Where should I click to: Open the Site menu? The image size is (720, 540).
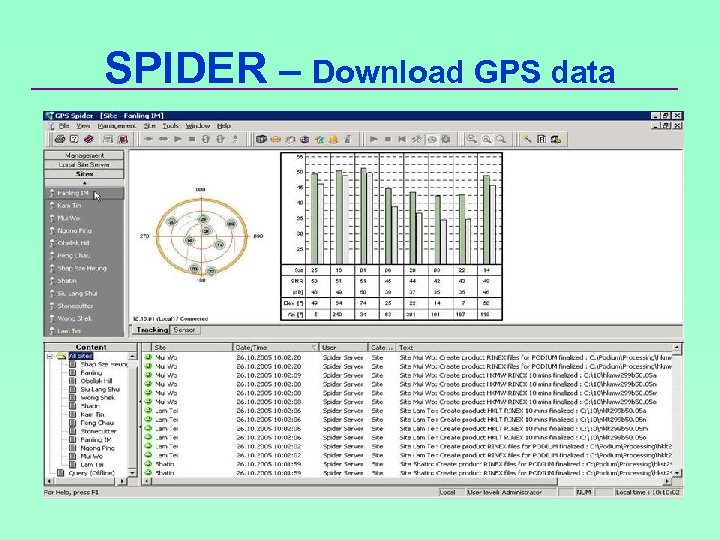[150, 125]
